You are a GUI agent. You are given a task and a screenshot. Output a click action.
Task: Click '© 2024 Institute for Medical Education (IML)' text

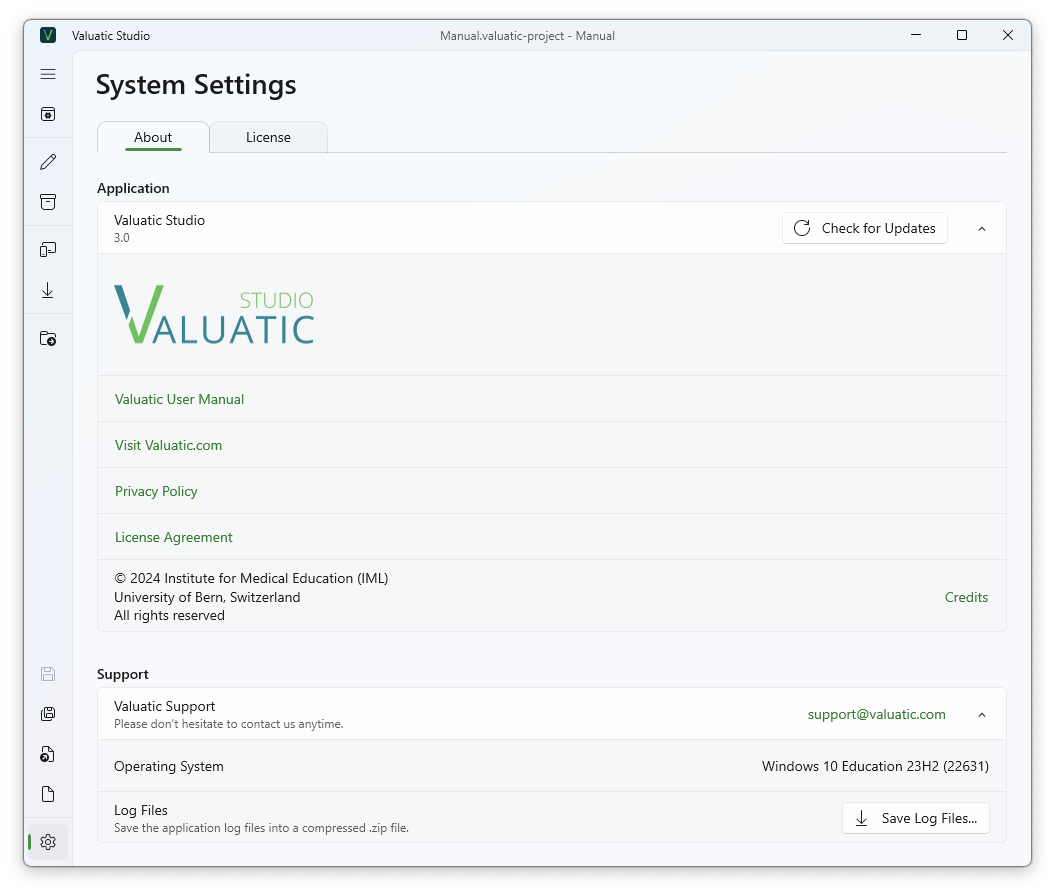(251, 579)
